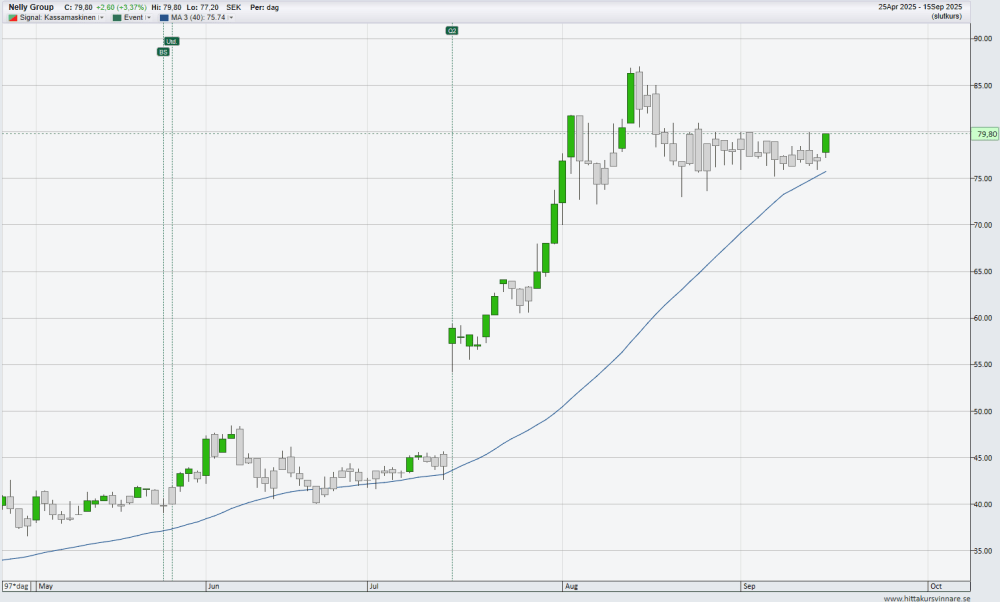Screen dimensions: 1000x602
Task: Click the Nelly Group title
Action: (31, 8)
